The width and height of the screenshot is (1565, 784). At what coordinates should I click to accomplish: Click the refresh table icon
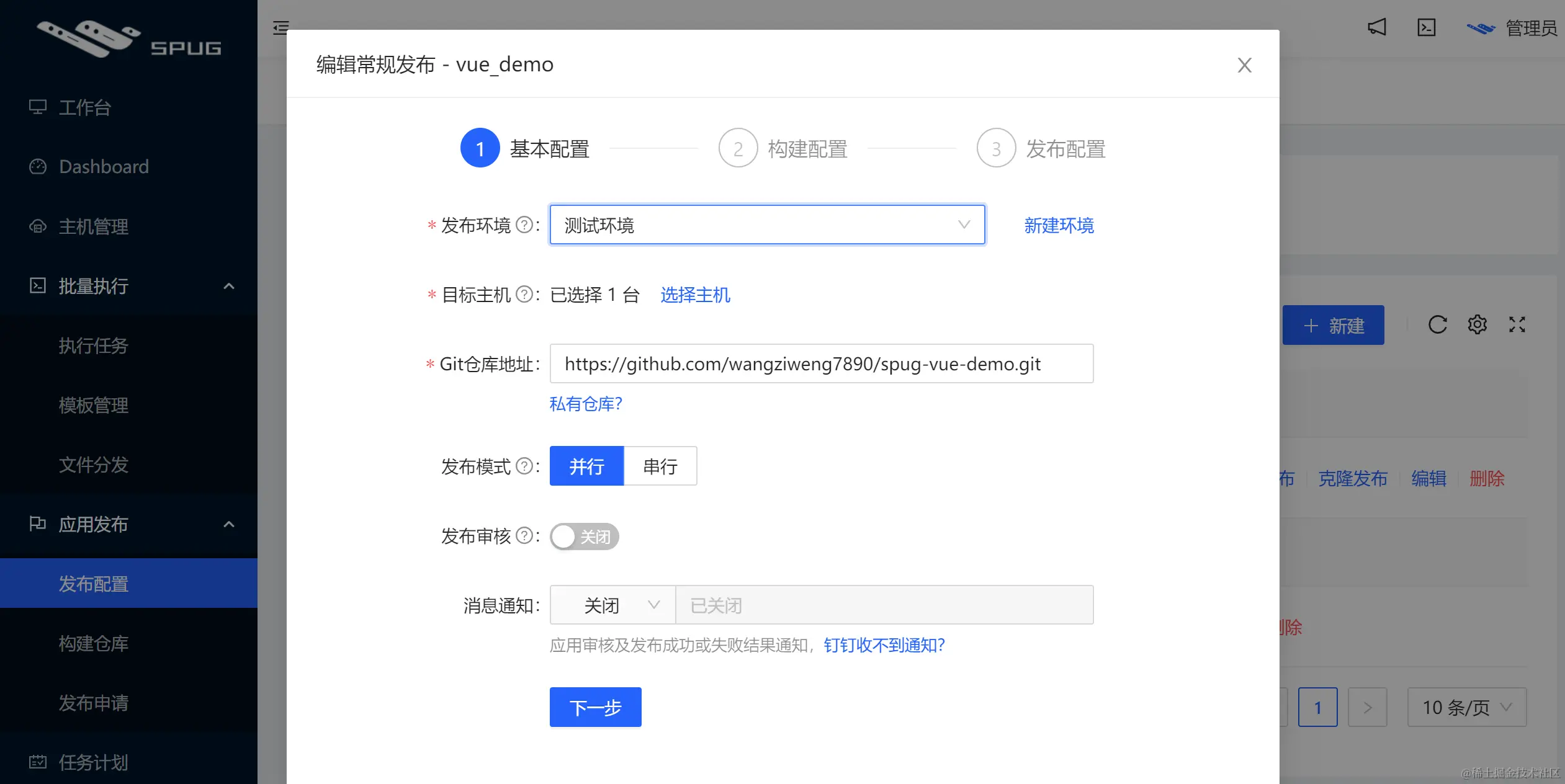(1437, 325)
